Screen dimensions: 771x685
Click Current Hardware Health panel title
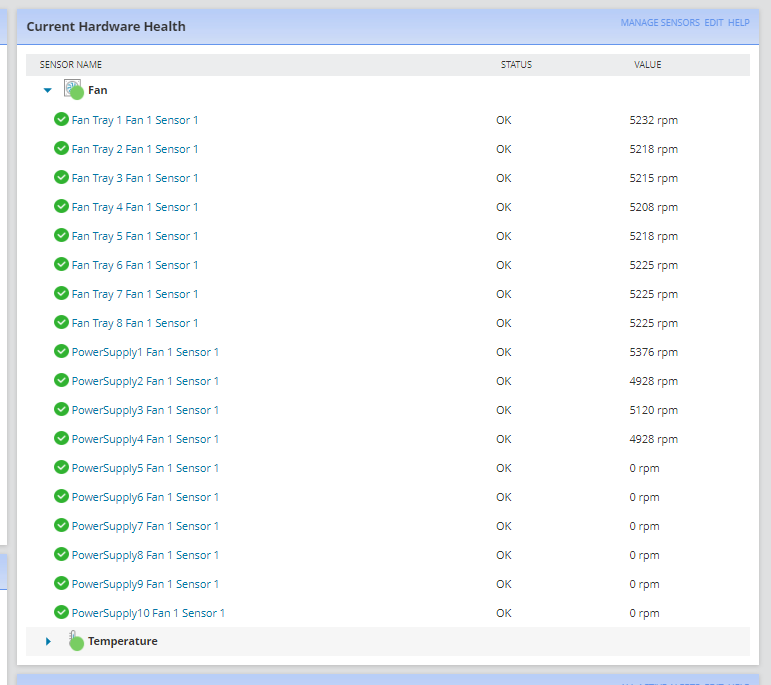click(106, 27)
